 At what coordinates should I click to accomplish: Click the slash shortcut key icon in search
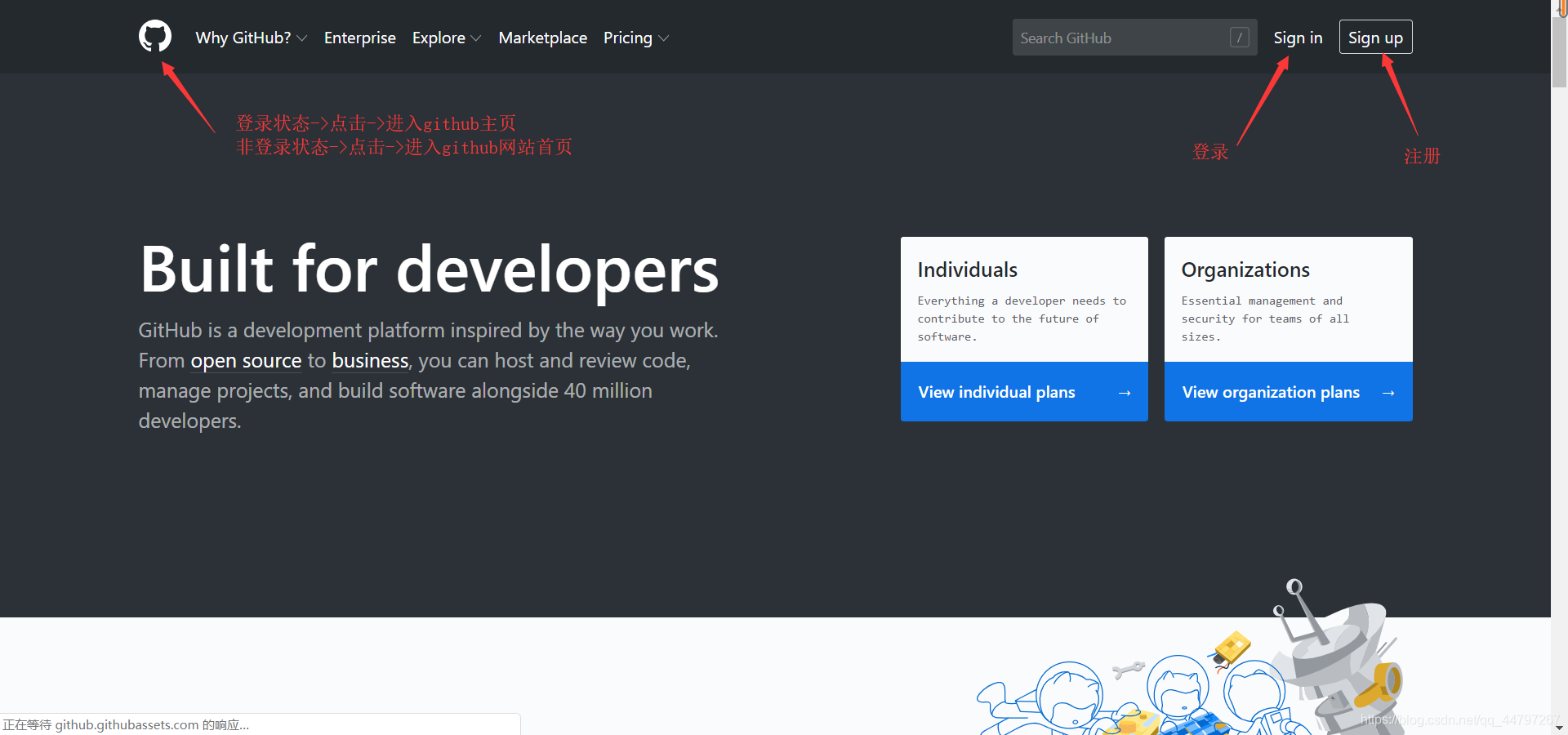click(1240, 38)
